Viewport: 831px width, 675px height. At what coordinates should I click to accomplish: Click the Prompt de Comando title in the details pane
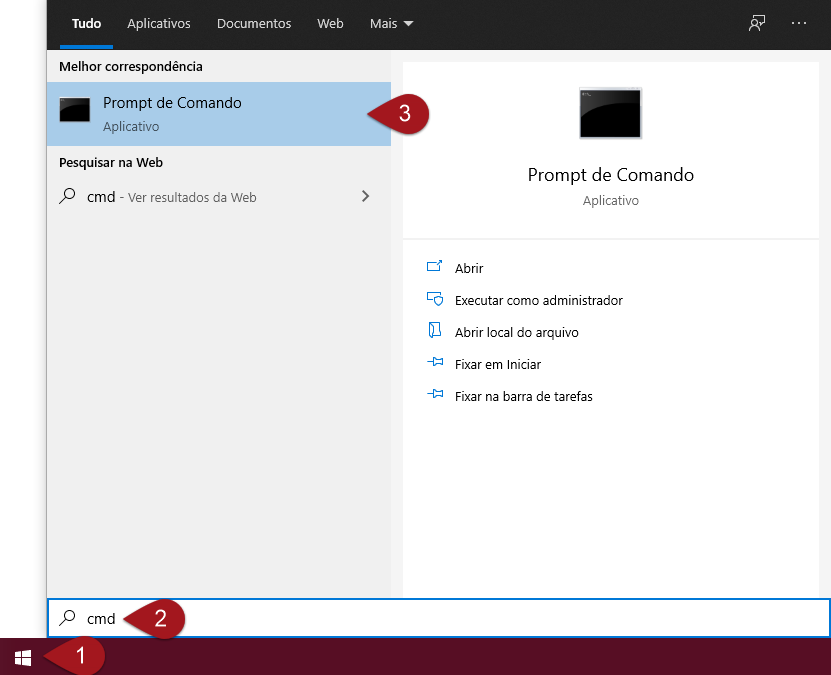coord(610,175)
